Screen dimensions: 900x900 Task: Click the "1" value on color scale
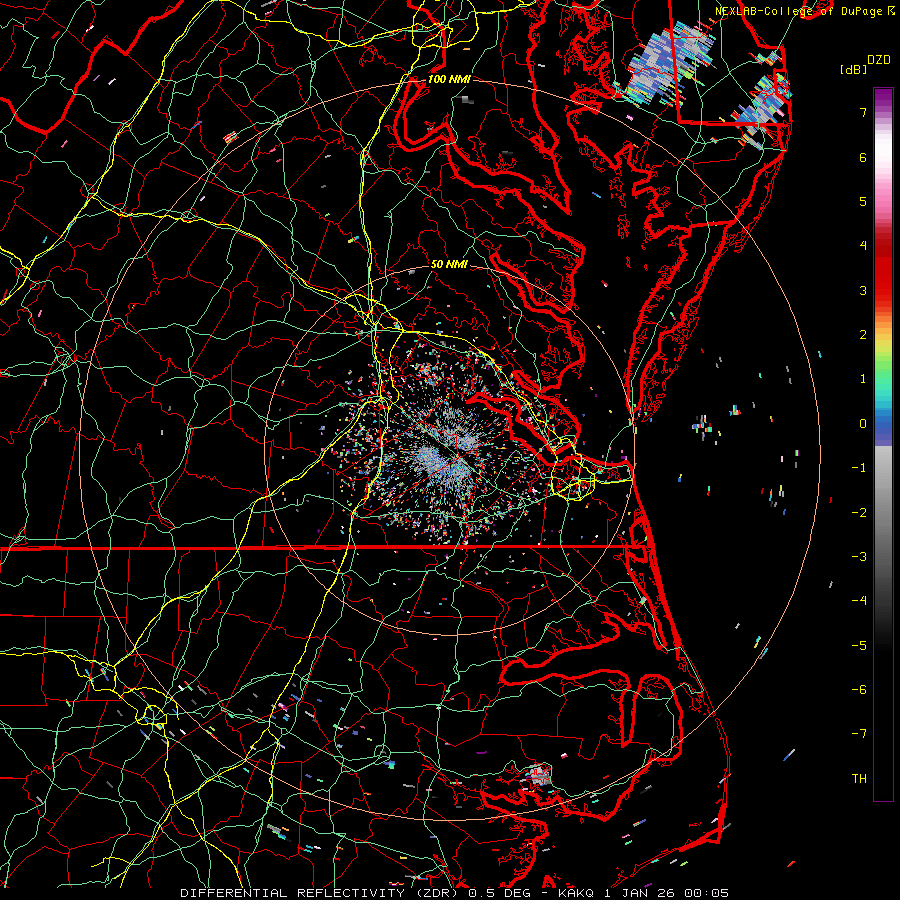(863, 379)
